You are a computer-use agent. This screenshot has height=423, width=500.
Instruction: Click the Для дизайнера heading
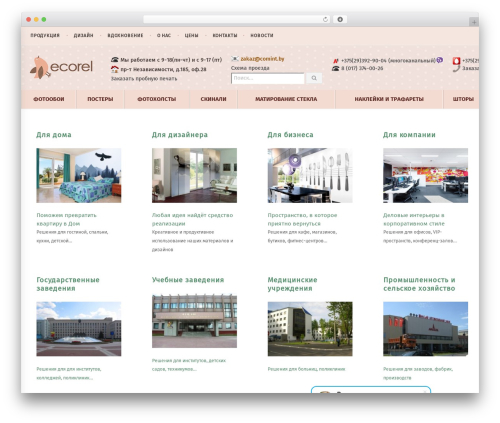pos(180,135)
